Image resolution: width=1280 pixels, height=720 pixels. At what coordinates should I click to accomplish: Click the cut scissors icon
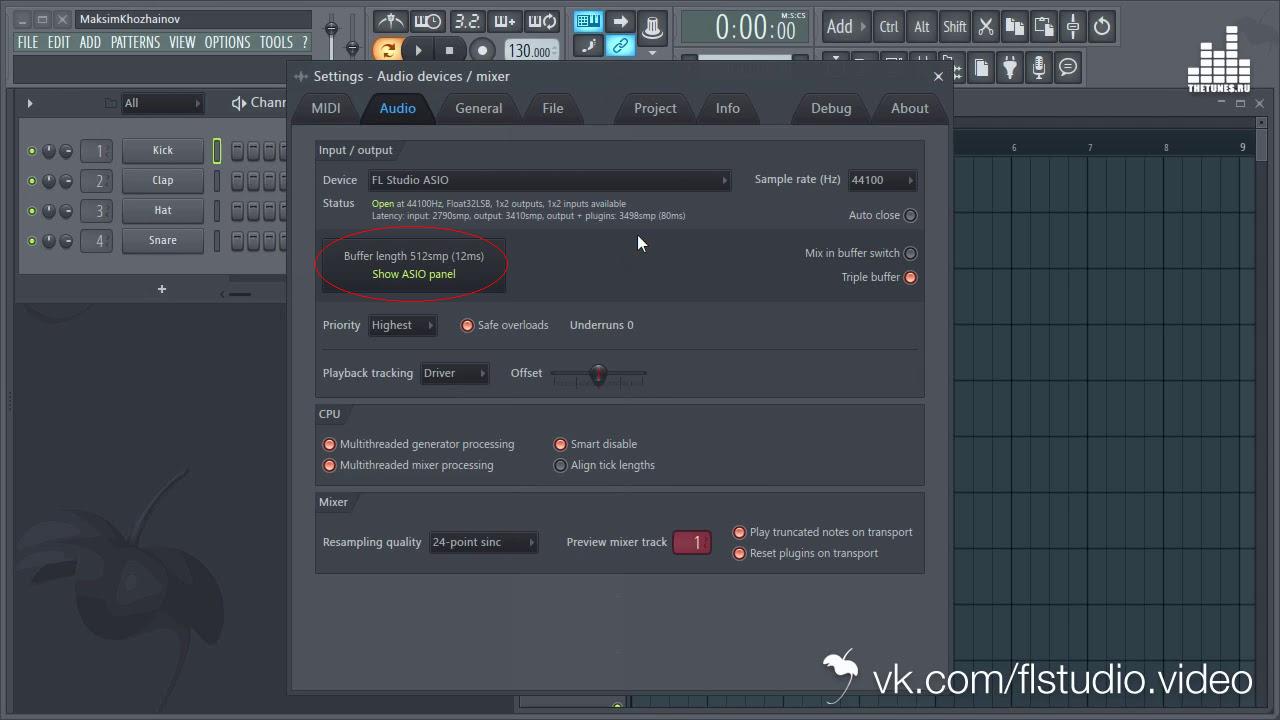[986, 27]
